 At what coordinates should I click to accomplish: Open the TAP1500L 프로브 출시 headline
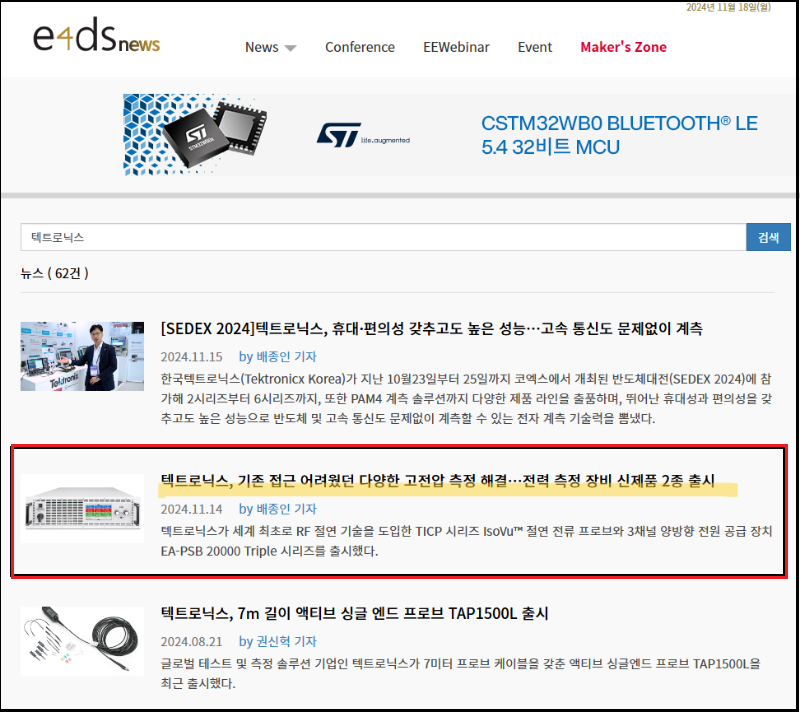(x=355, y=613)
